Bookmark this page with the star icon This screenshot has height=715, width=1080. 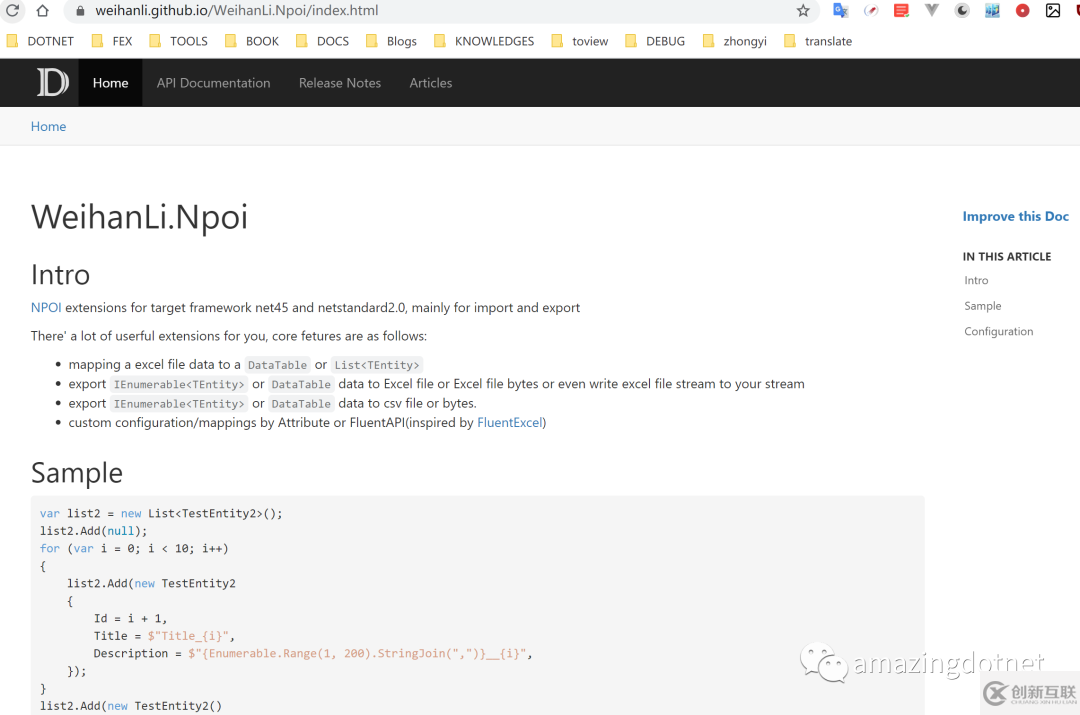tap(803, 11)
